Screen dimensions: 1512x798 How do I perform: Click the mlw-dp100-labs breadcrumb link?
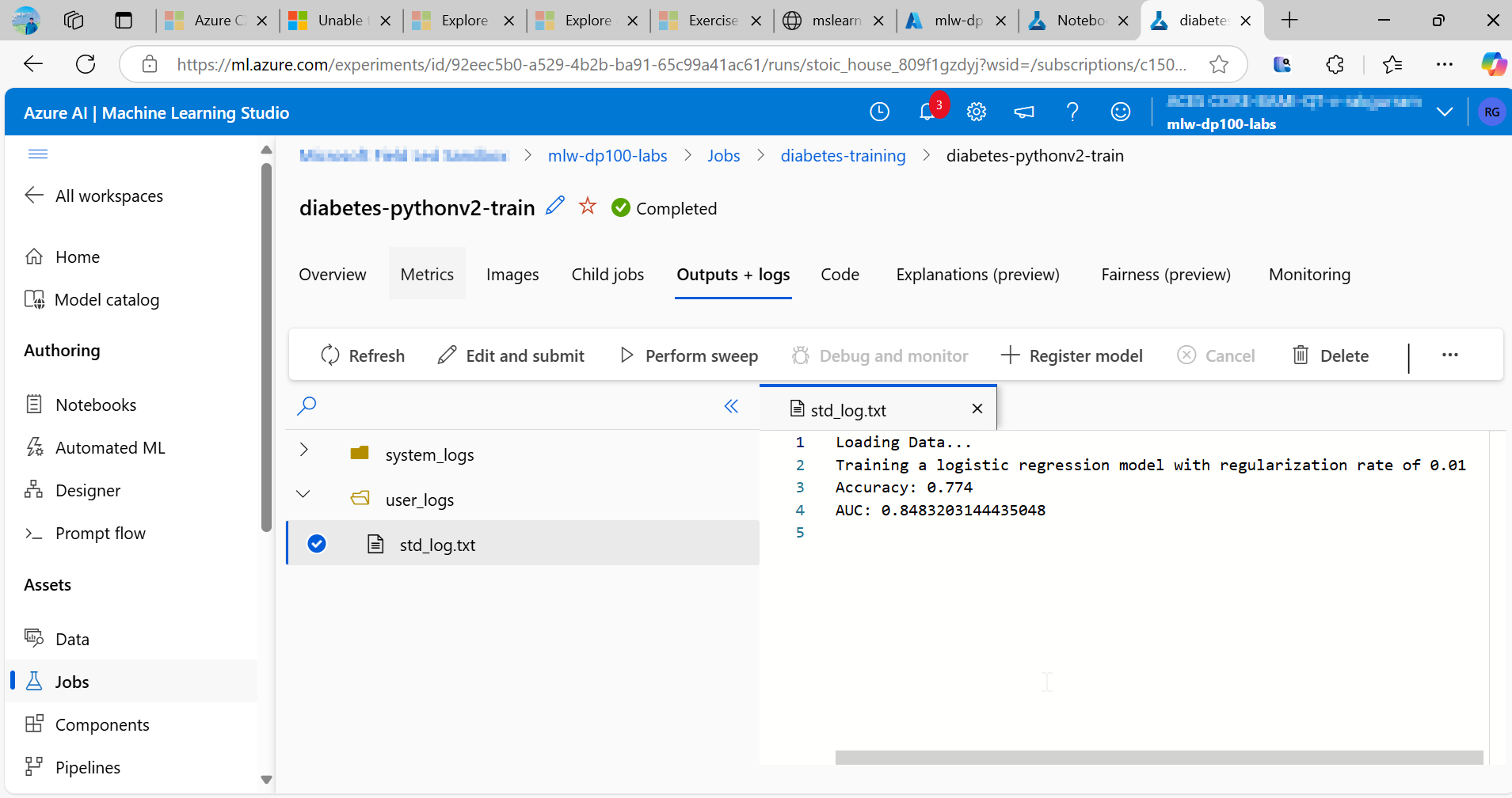click(x=607, y=156)
